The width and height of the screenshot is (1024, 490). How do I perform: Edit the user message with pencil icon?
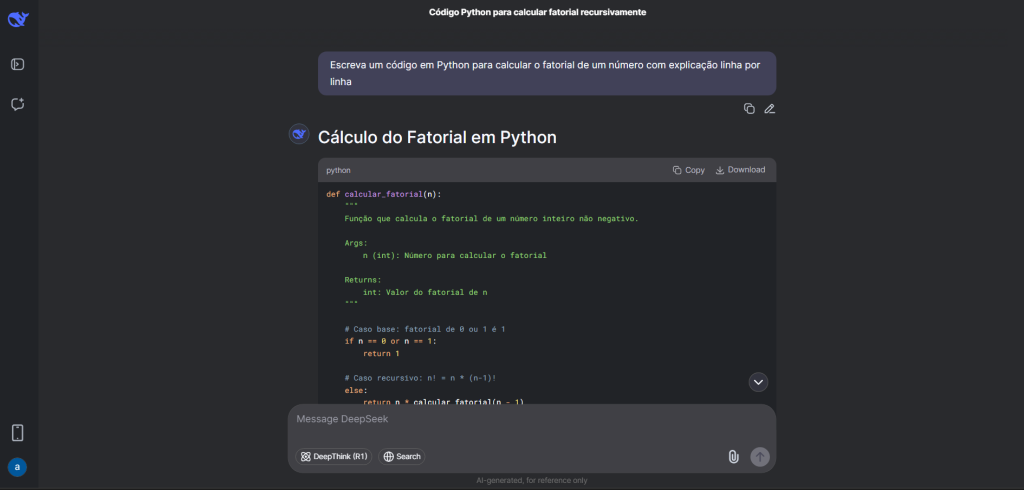point(769,109)
